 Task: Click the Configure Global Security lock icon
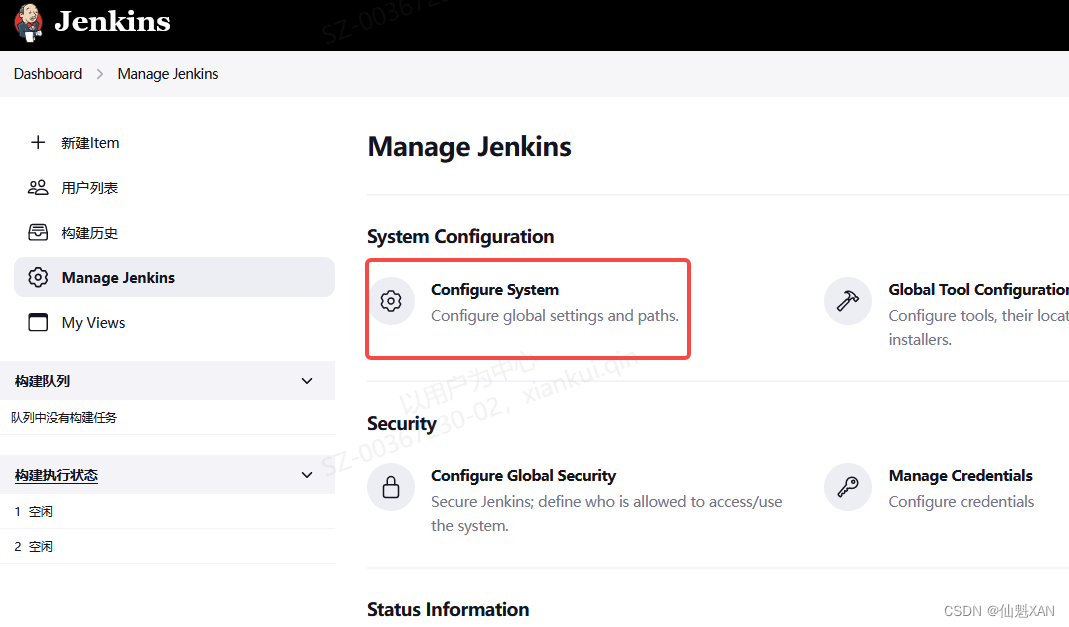click(x=391, y=487)
